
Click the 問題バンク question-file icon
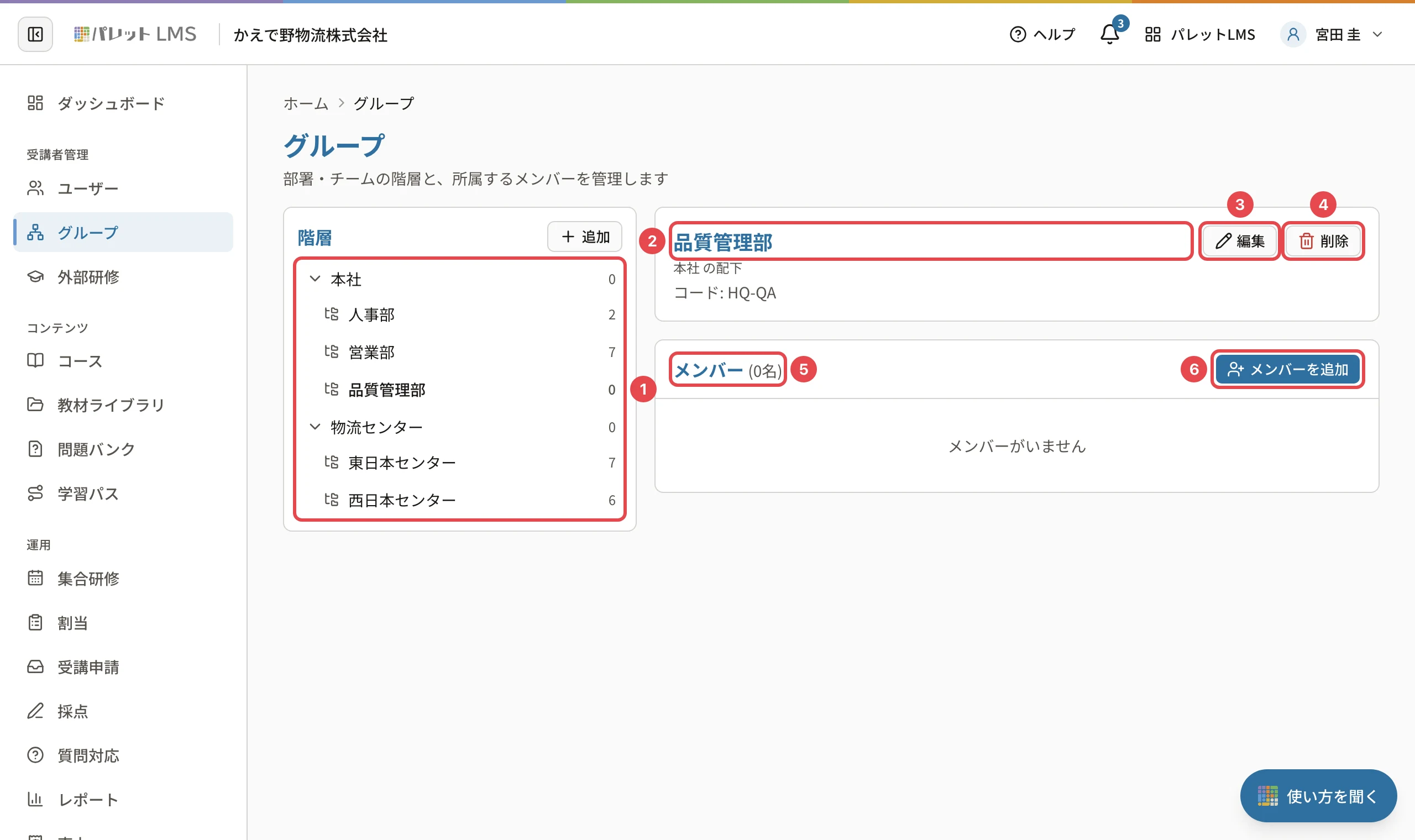coord(35,449)
